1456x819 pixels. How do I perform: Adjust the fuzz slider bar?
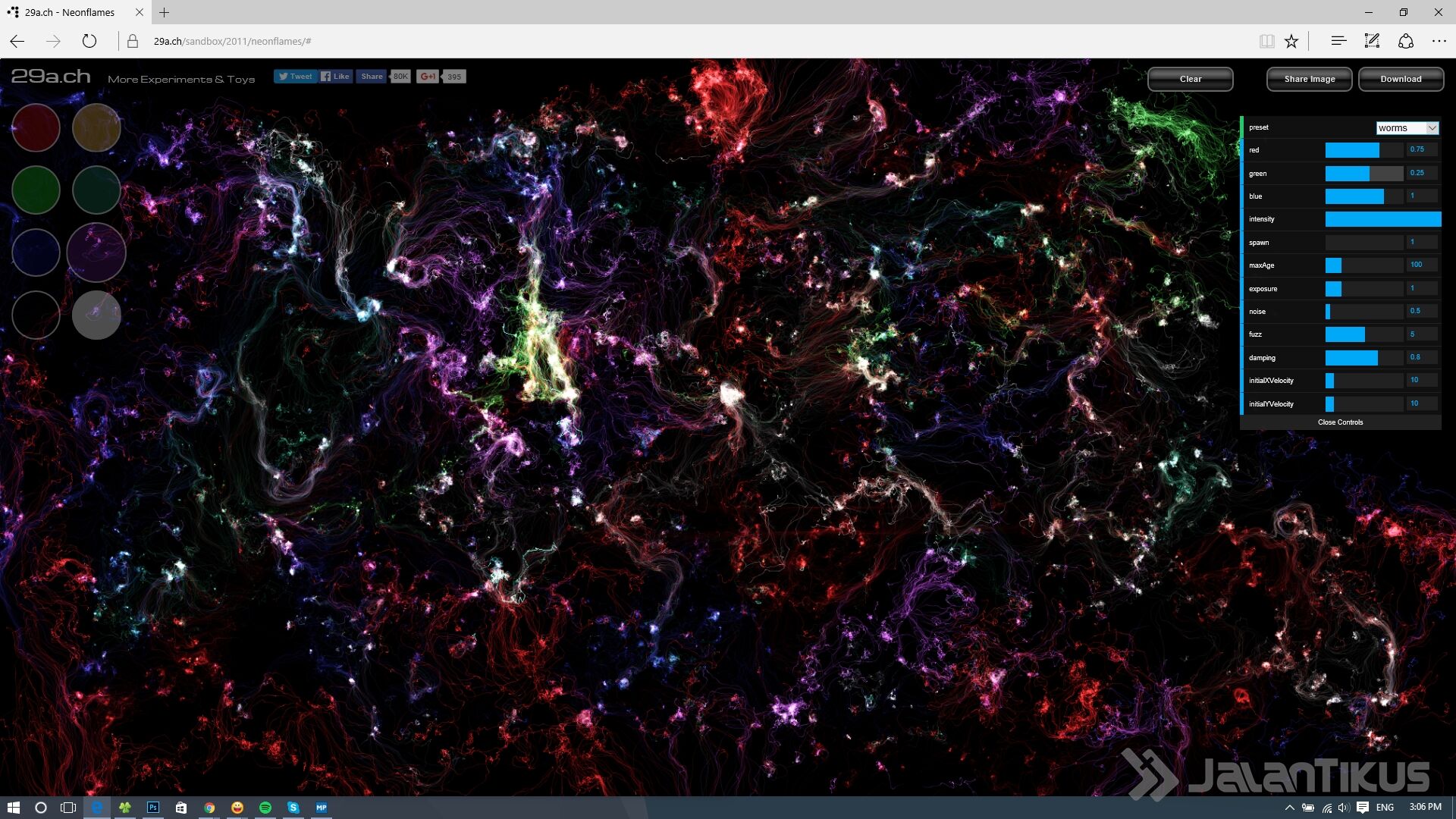click(x=1364, y=334)
